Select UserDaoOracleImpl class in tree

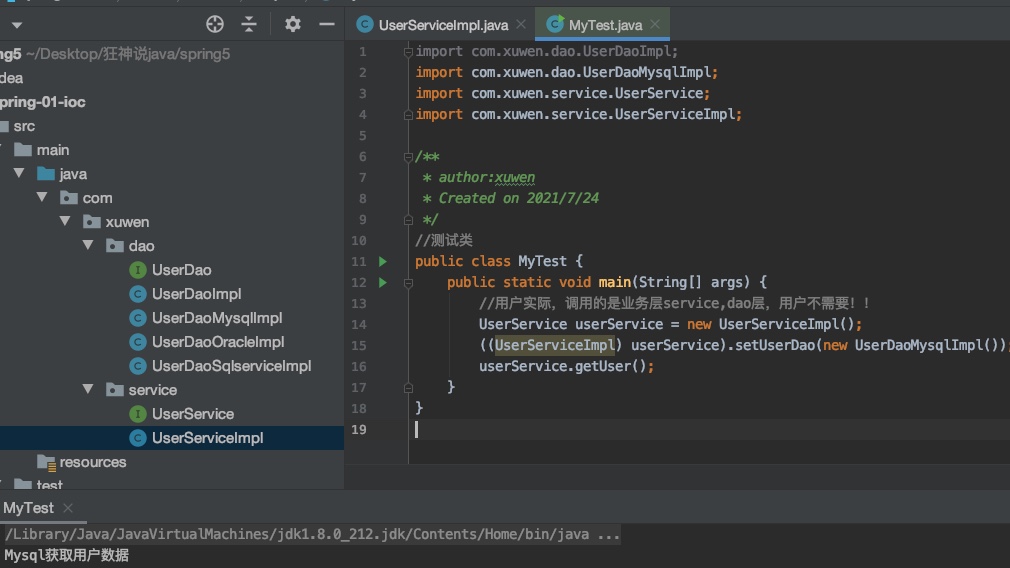click(x=218, y=342)
